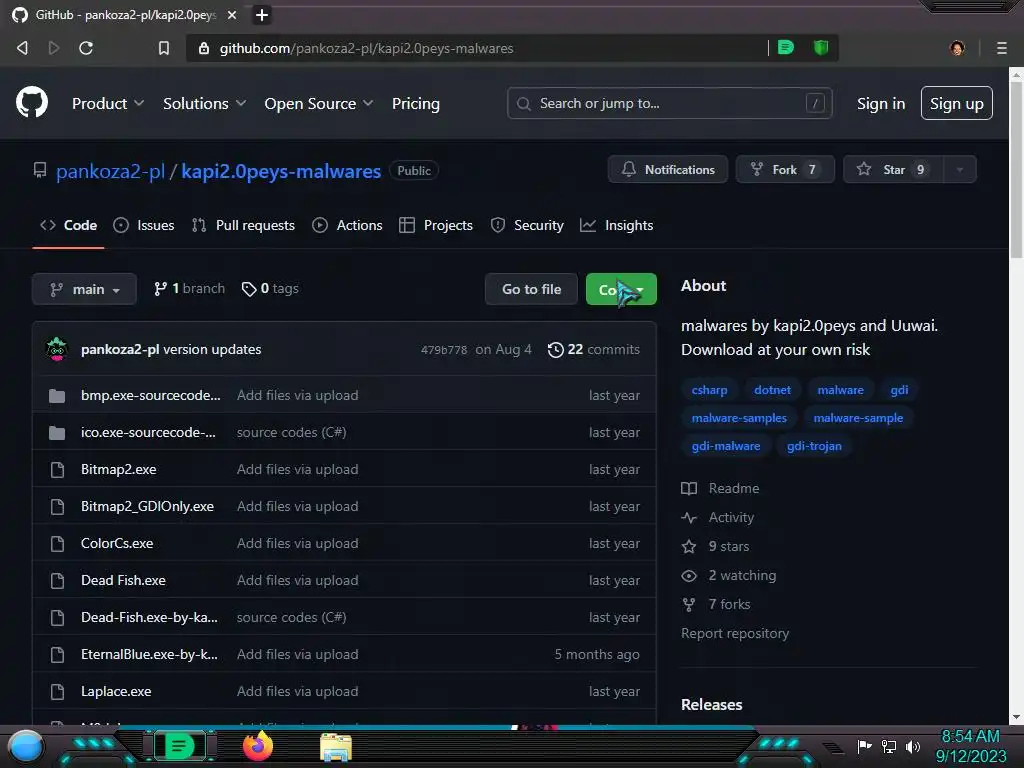1024x768 pixels.
Task: Click the Sign up button
Action: (x=956, y=103)
